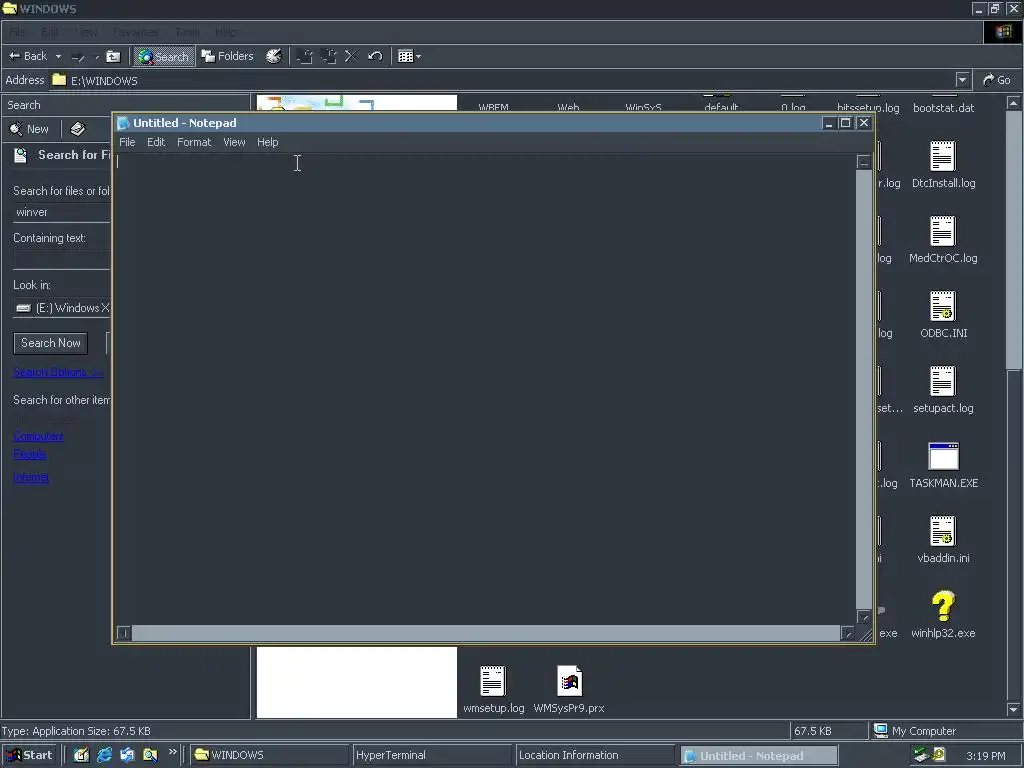Click the 3:19 PM system tray clock
Screen dimensions: 1024x768
[985, 756]
